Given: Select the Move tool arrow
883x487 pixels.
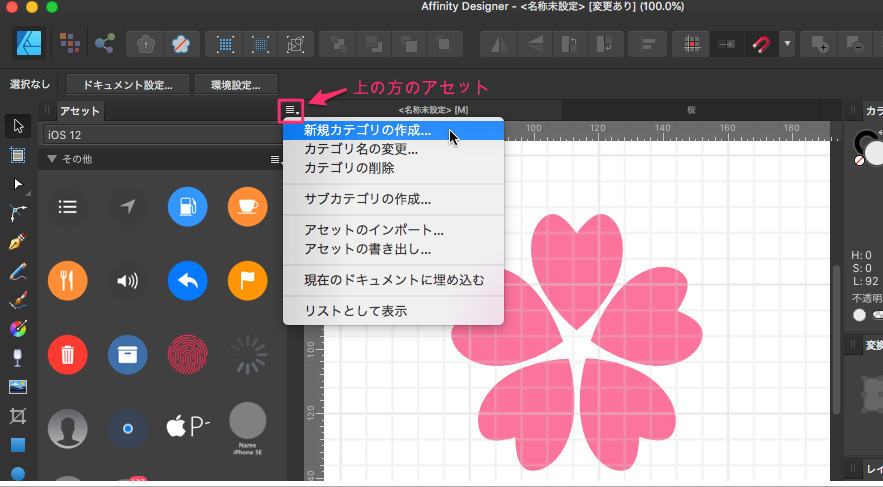Looking at the screenshot, I should click(x=17, y=125).
